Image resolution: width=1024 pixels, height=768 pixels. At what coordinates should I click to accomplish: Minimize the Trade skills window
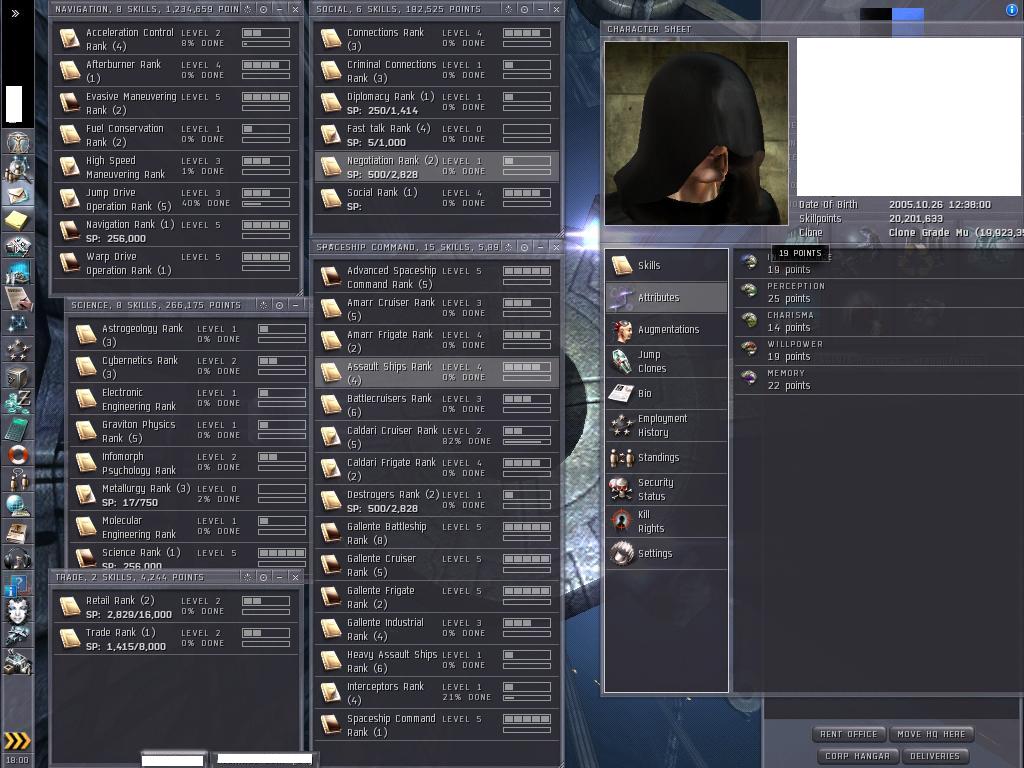pos(280,577)
